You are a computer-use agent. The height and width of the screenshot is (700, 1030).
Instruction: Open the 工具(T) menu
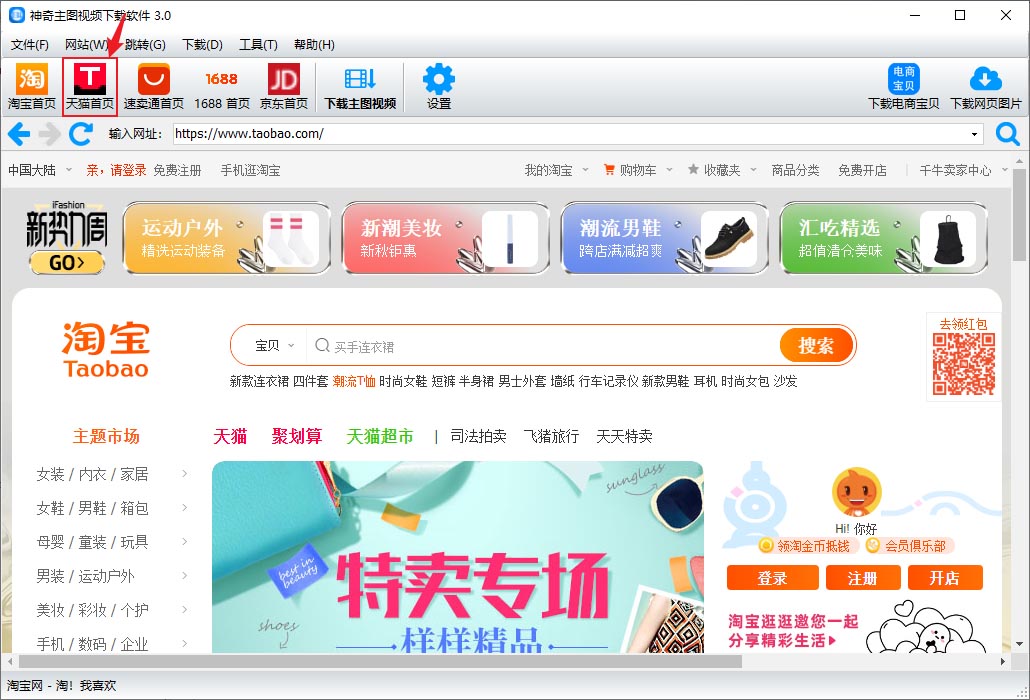258,45
